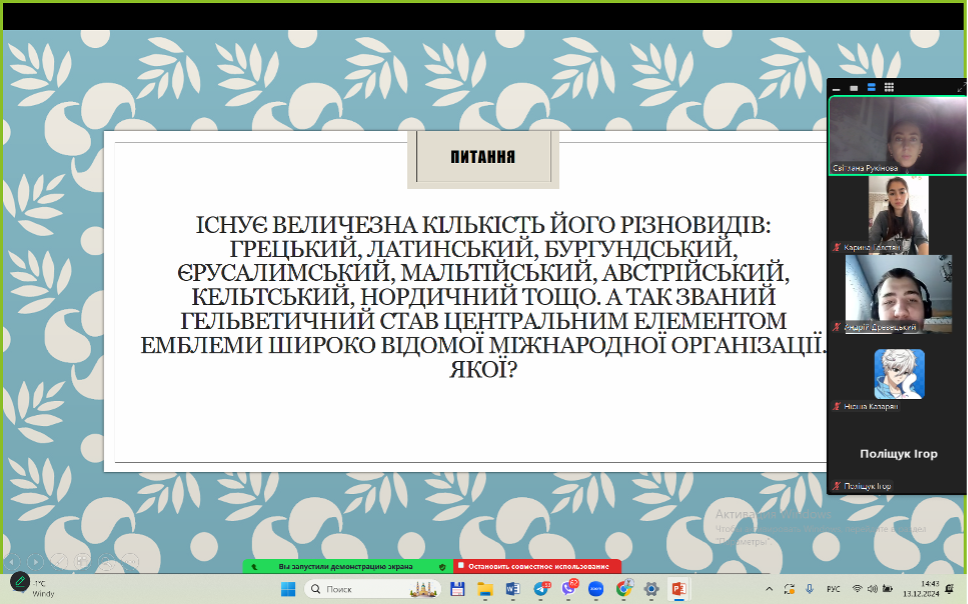Switch Zoom video panel to grid view
The image size is (968, 604).
[x=889, y=87]
